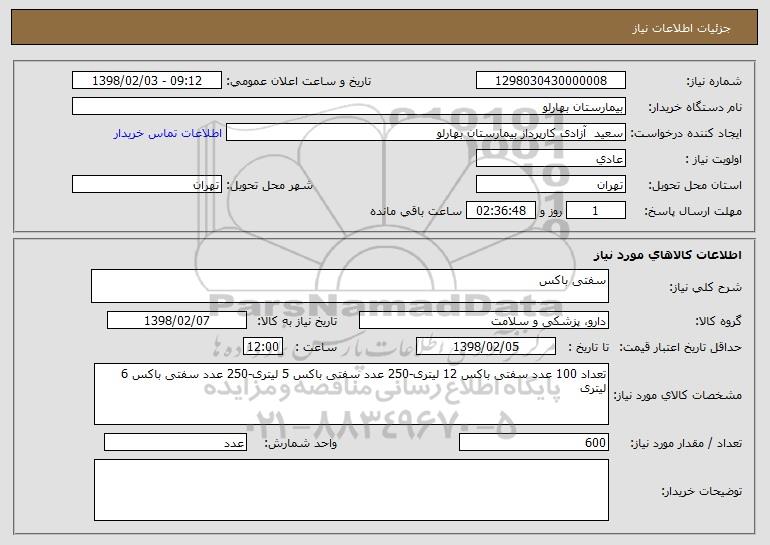Click the label تعداد / مقدار مورد نیاز
Image resolution: width=770 pixels, height=545 pixels.
[686, 443]
